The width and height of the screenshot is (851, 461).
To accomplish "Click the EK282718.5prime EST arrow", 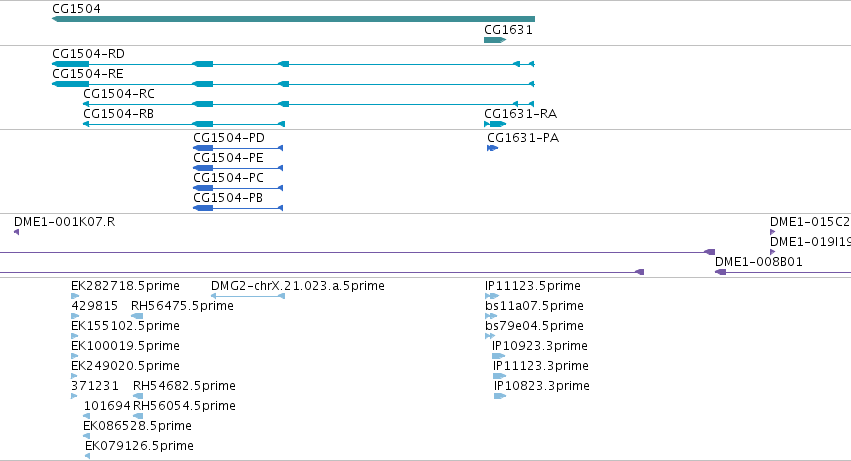I will pos(75,296).
